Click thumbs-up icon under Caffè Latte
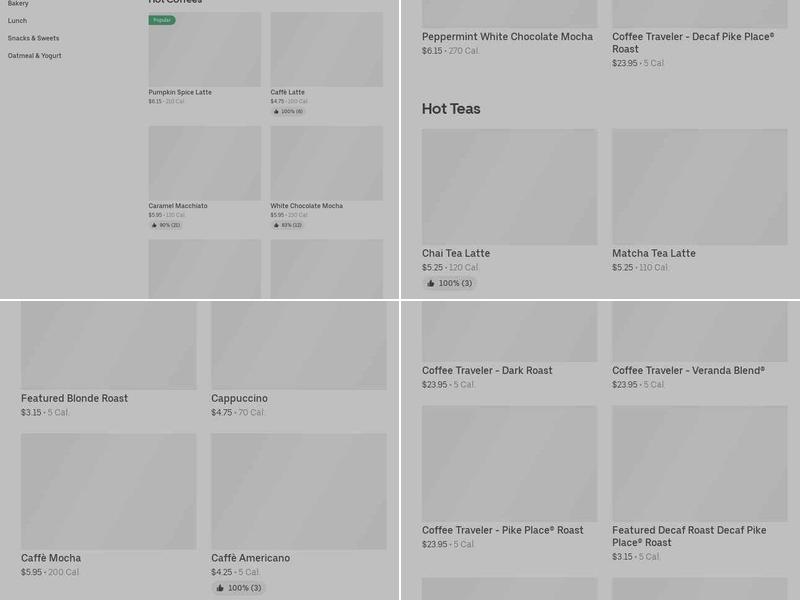Viewport: 800px width, 600px height. pos(276,112)
